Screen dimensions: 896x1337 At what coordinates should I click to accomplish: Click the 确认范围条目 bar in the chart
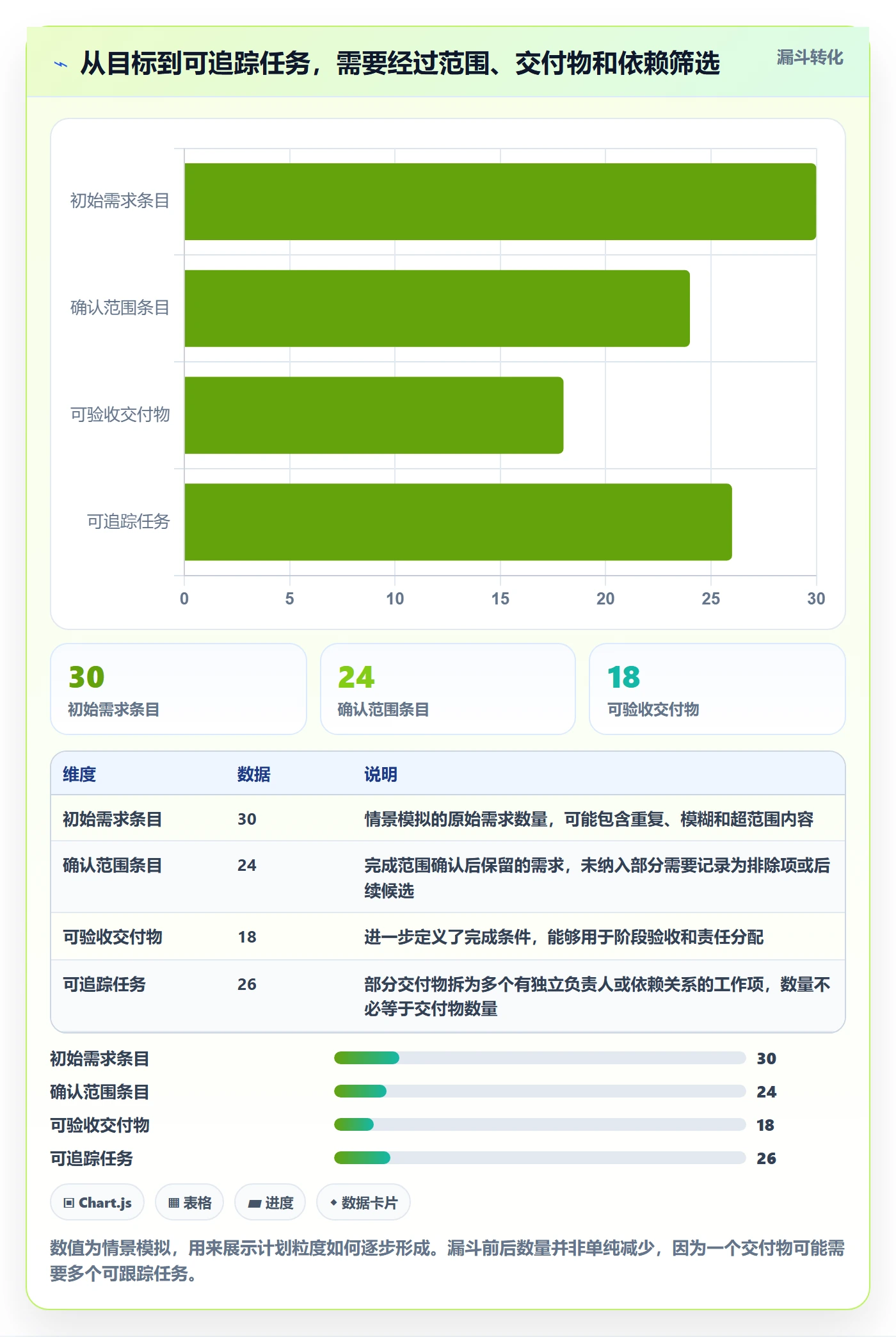click(x=437, y=309)
